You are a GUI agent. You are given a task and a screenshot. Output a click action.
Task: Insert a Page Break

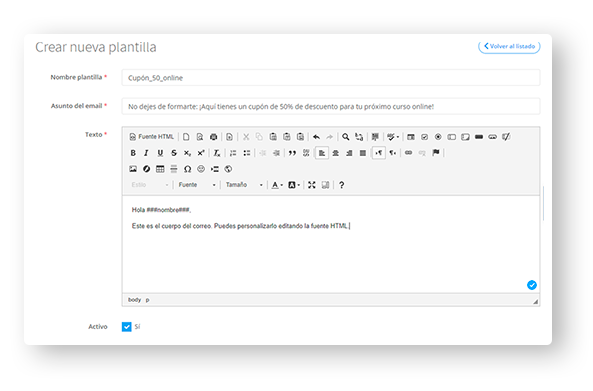pyautogui.click(x=214, y=169)
